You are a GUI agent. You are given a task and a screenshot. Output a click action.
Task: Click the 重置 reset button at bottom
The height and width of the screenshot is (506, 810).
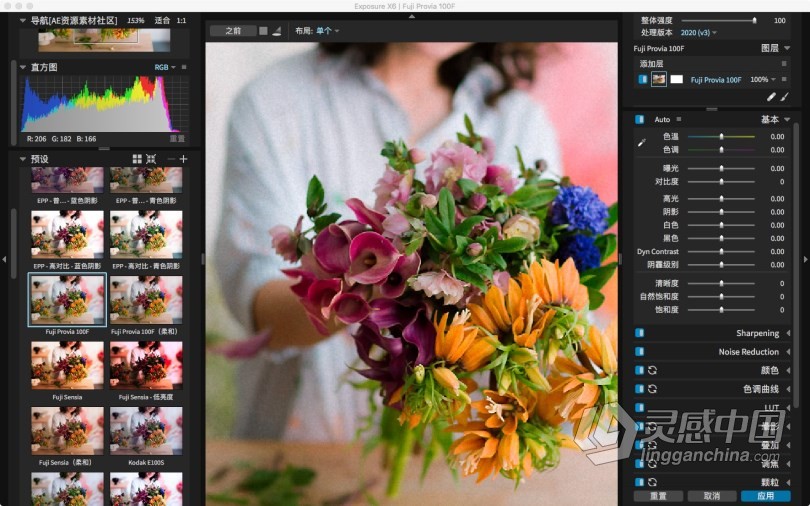tap(658, 496)
